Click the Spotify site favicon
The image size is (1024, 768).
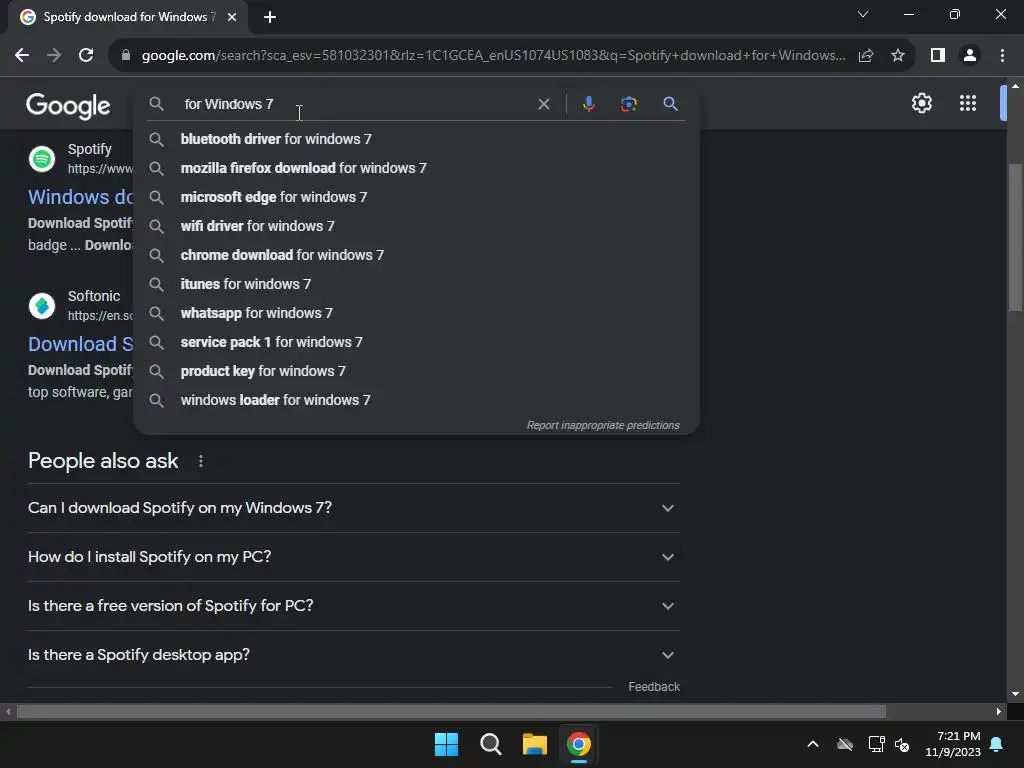click(x=42, y=159)
